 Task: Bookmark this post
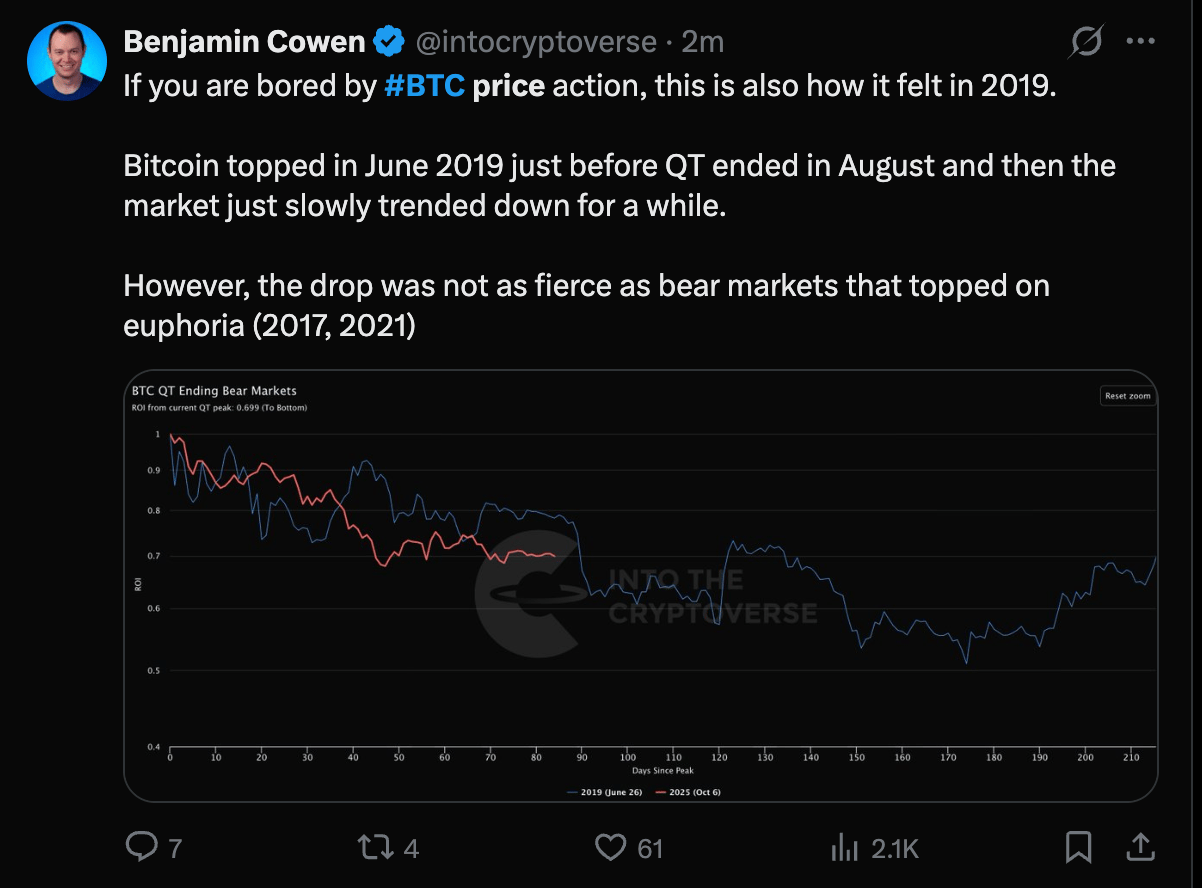pos(1078,848)
